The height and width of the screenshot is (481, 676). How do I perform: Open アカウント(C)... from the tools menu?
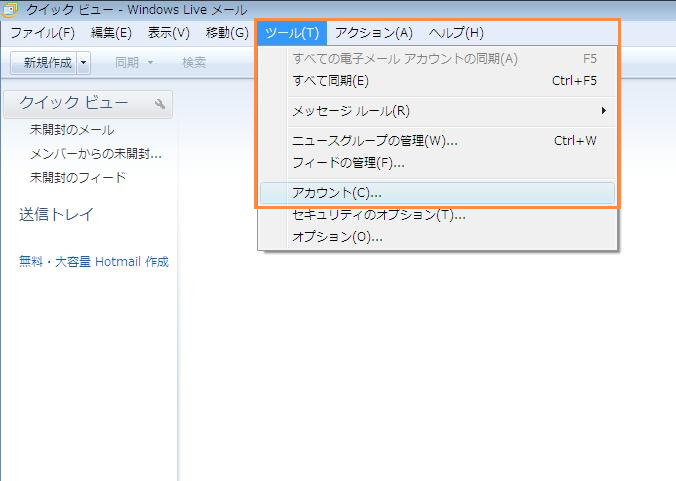336,192
